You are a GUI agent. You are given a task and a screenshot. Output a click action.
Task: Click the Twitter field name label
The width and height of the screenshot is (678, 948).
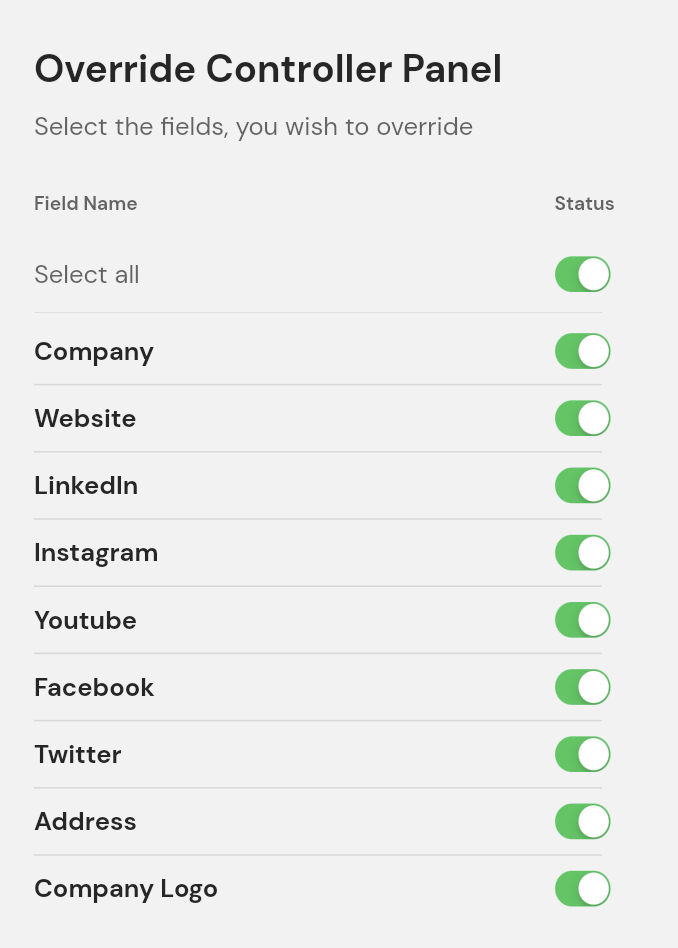click(78, 754)
